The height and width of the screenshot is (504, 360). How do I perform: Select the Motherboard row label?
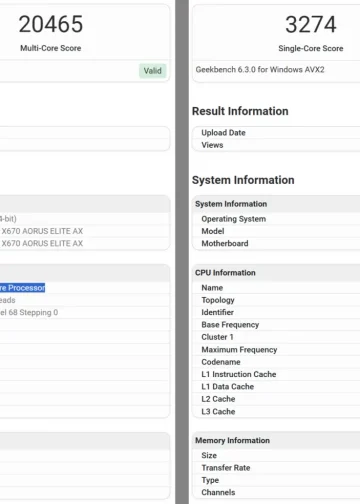point(225,243)
